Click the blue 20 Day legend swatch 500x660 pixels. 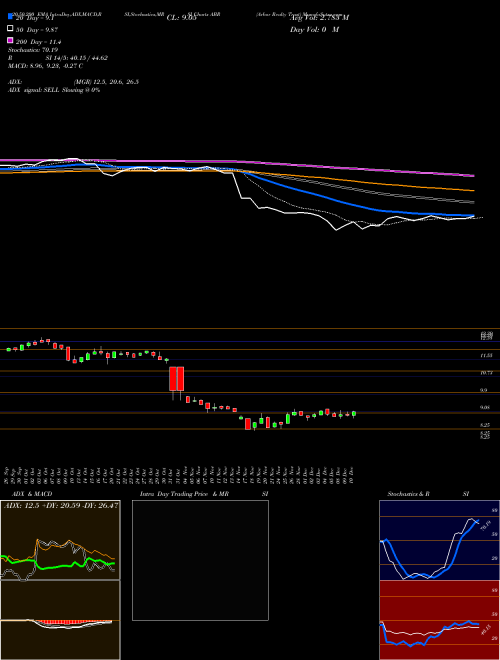point(10,16)
